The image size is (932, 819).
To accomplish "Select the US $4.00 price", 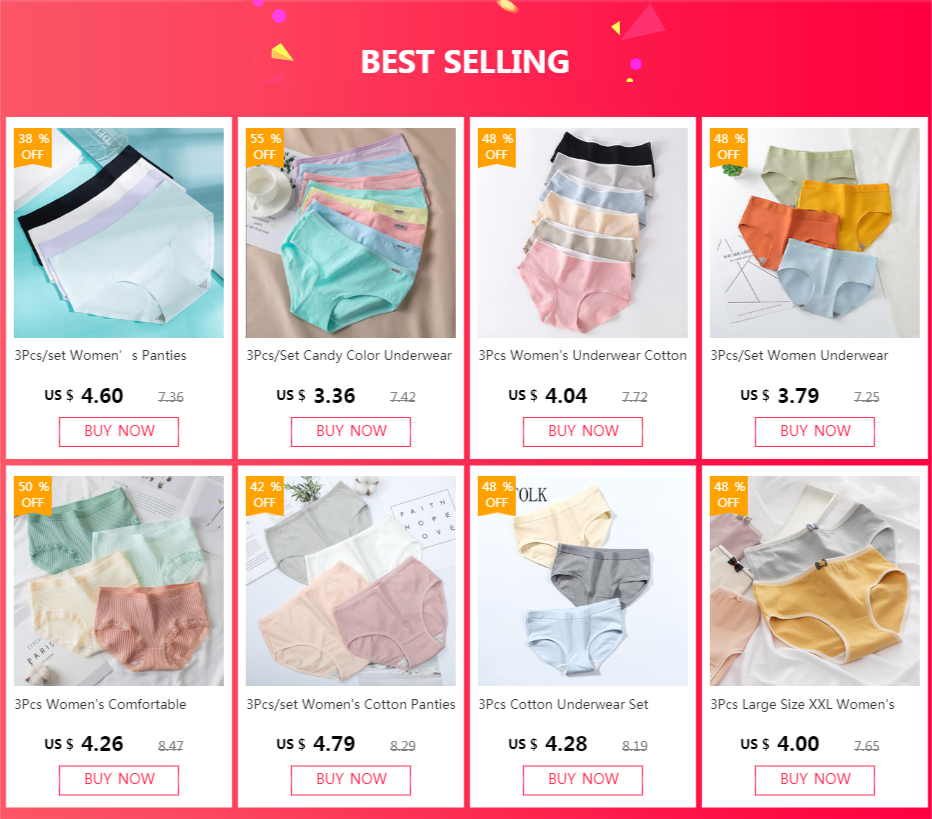I will [780, 744].
